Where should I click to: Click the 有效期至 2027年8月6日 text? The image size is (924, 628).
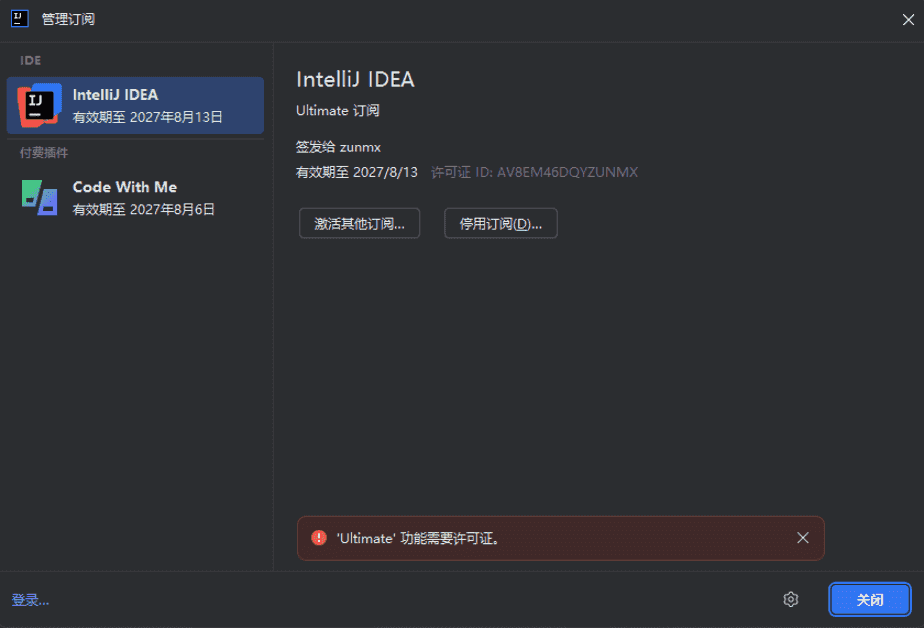143,210
